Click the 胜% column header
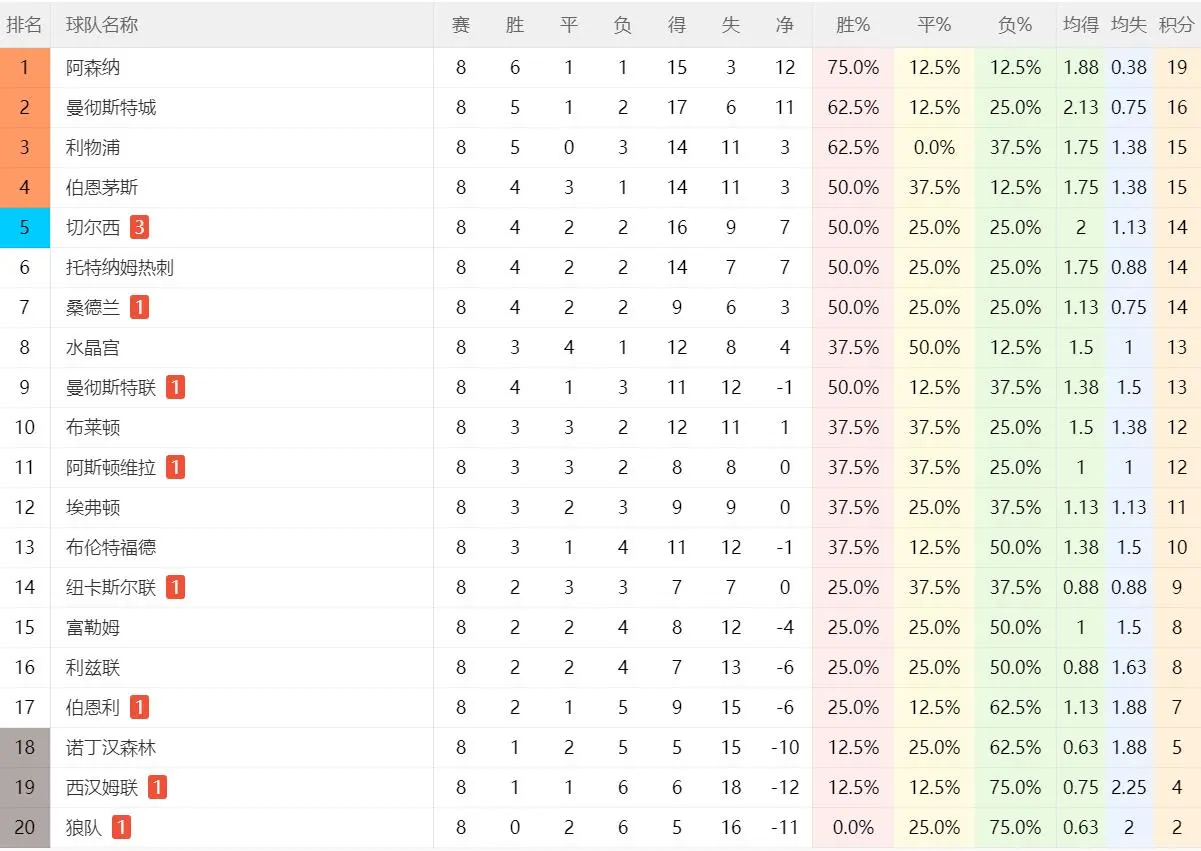Image resolution: width=1201 pixels, height=851 pixels. [853, 25]
